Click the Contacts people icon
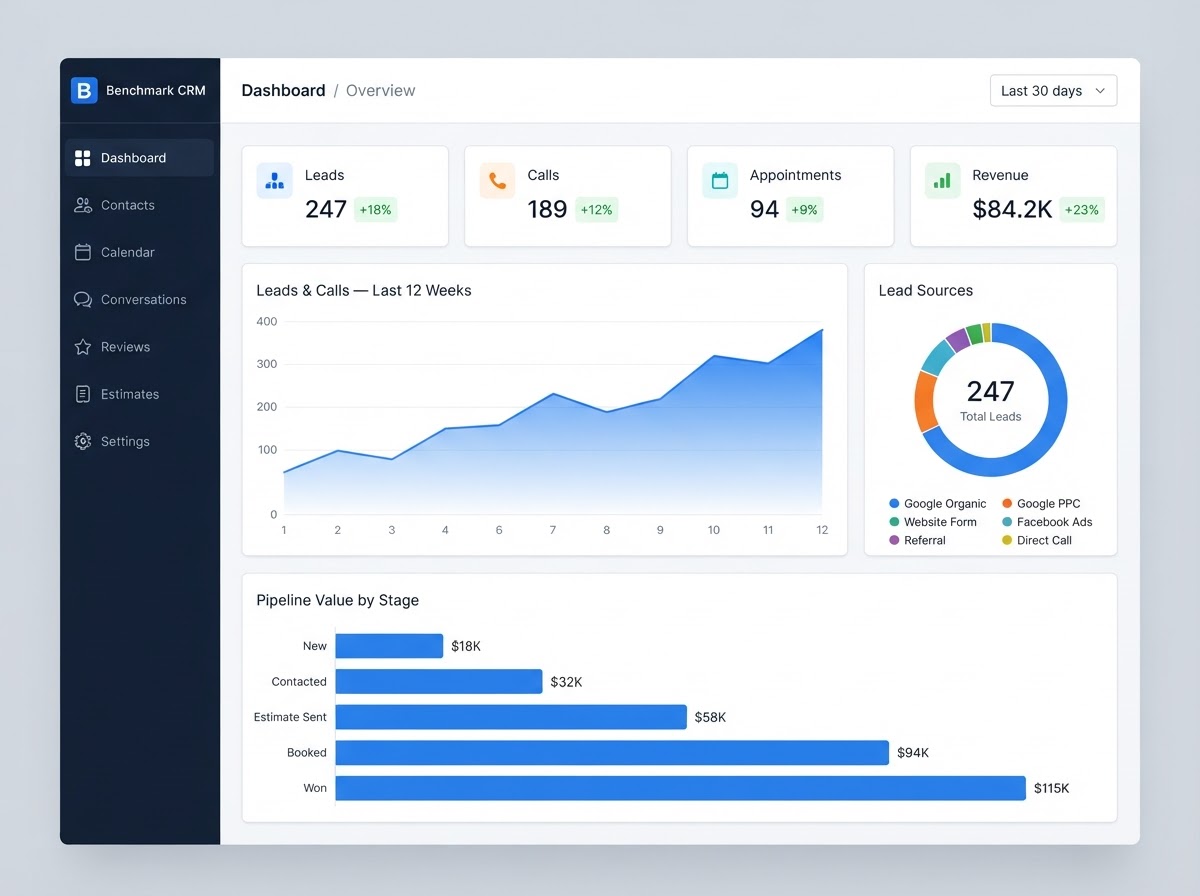The image size is (1200, 896). point(83,205)
